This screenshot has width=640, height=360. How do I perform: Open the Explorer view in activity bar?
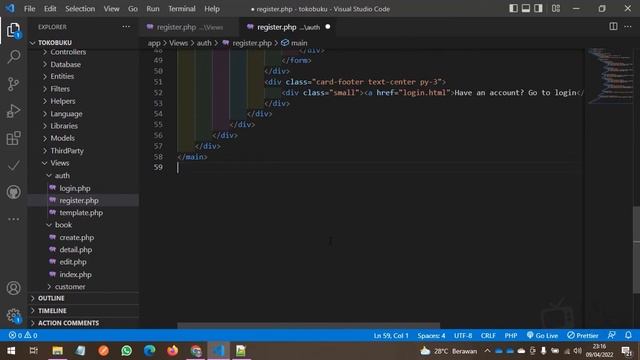13,30
